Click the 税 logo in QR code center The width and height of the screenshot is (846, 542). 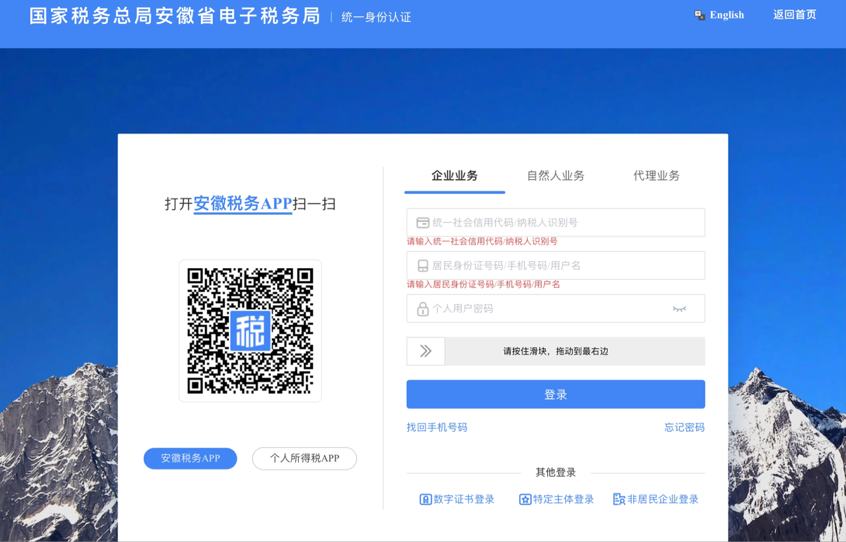[x=250, y=331]
